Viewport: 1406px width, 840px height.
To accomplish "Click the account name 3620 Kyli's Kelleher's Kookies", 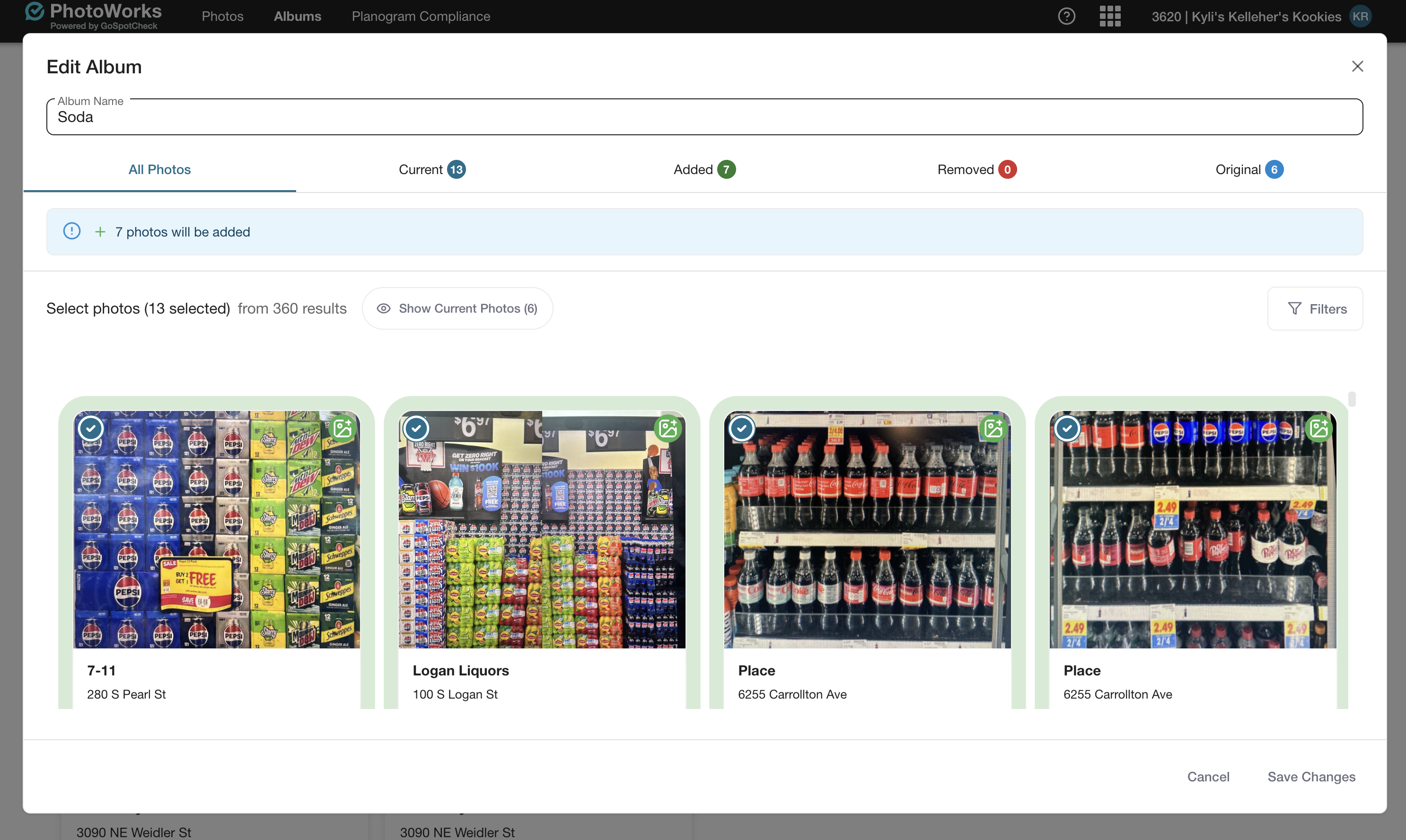I will tap(1246, 17).
